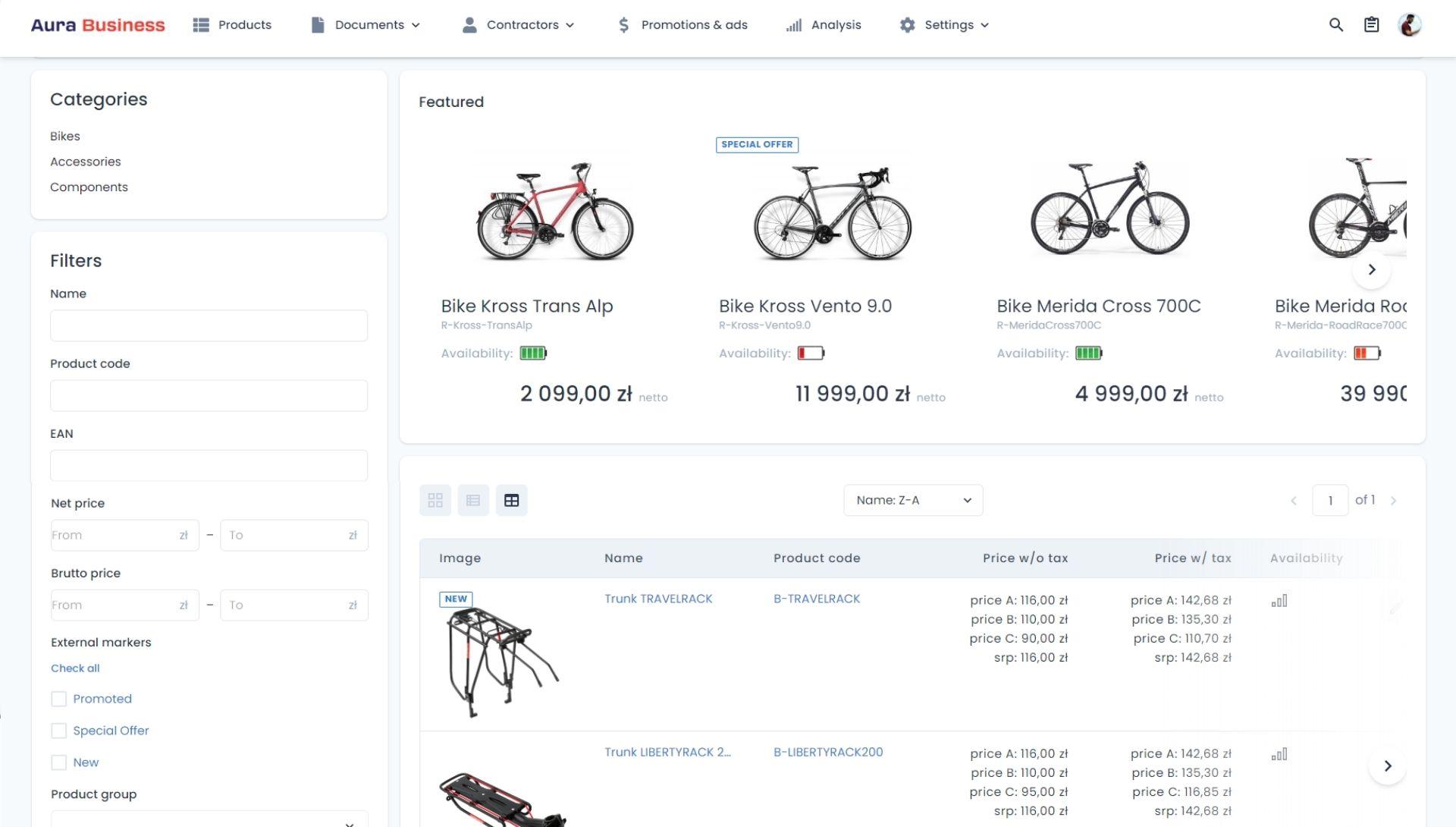Advance the Featured carousel with the arrow
The height and width of the screenshot is (827, 1456).
(1371, 269)
